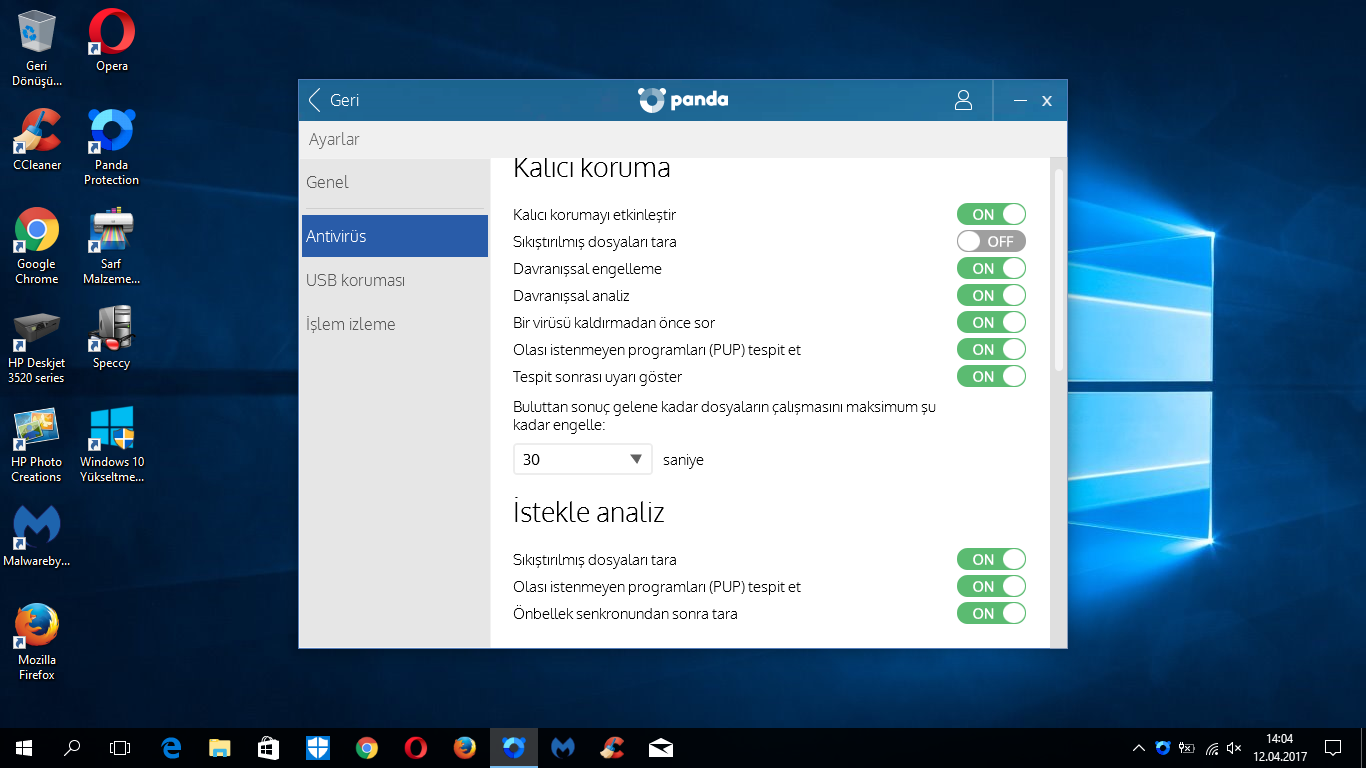The height and width of the screenshot is (768, 1366).
Task: Launch Google Chrome desktop shortcut
Action: click(37, 246)
